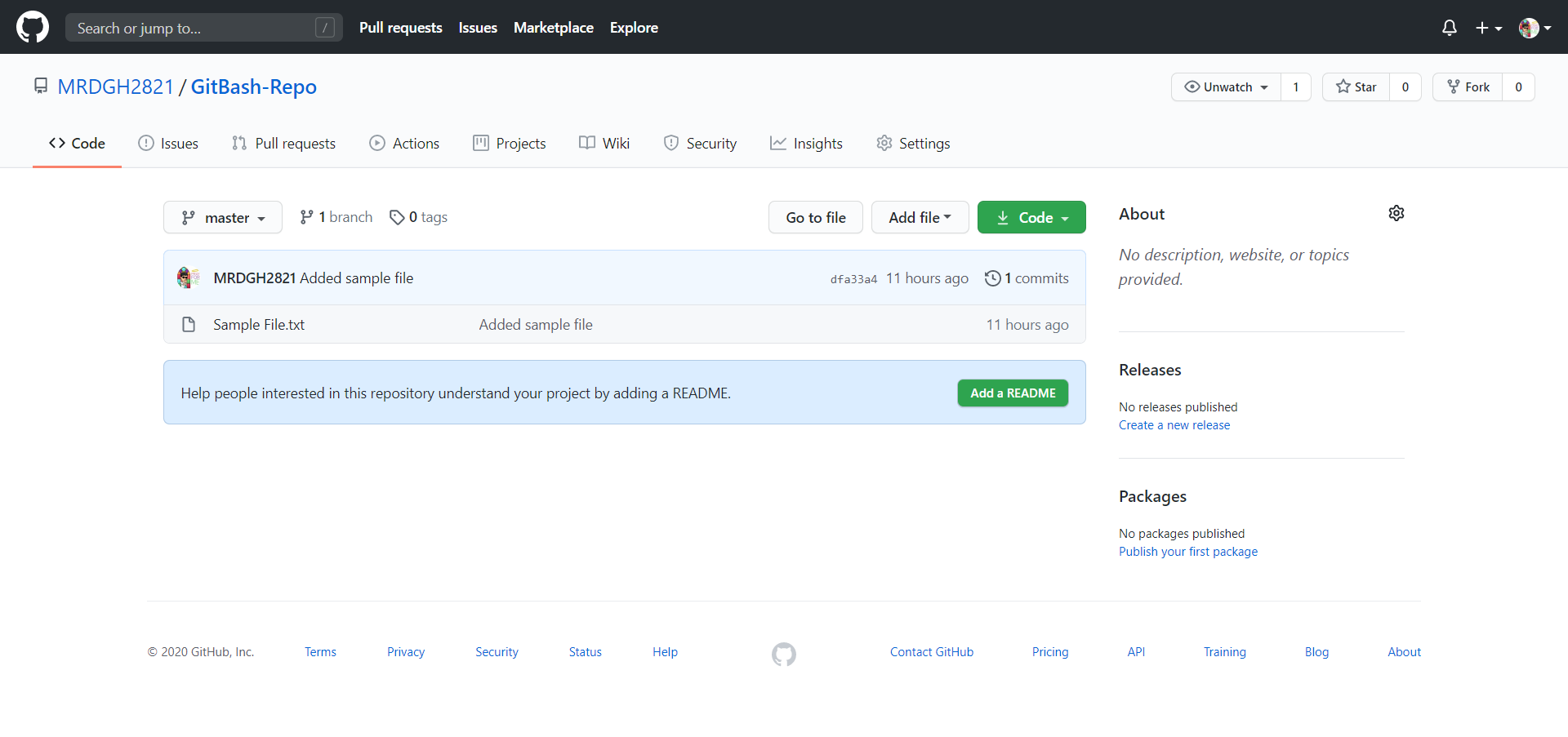The width and height of the screenshot is (1568, 737).
Task: Open footer Terms link
Action: coord(320,652)
